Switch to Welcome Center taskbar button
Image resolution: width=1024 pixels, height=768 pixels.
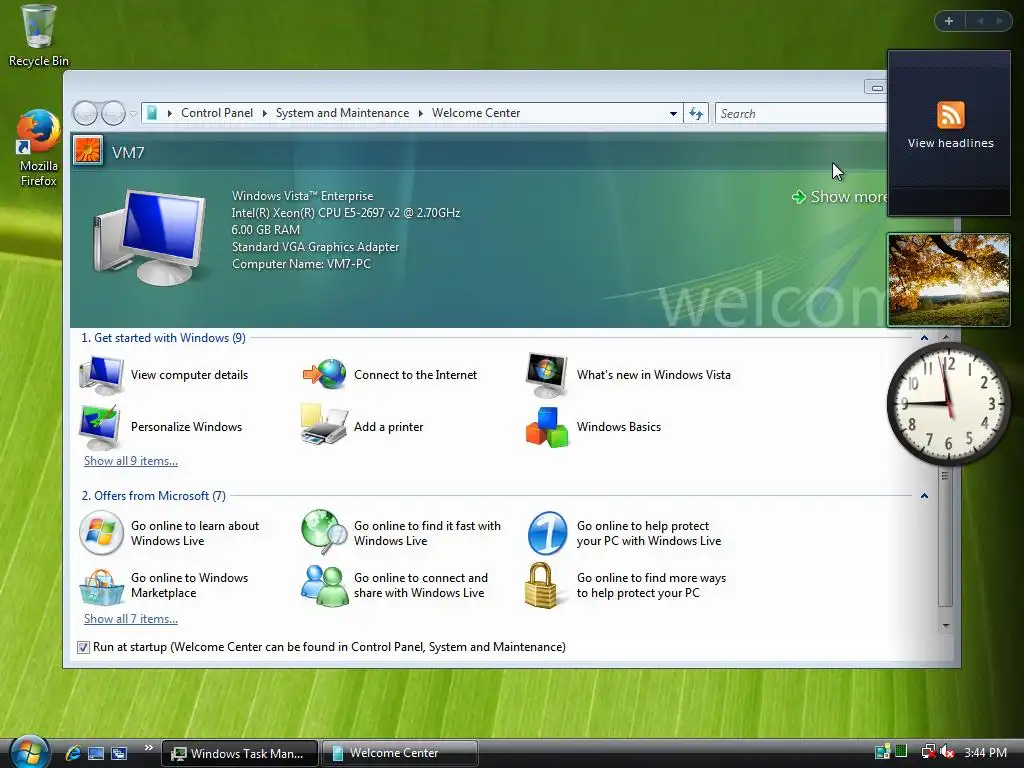(x=400, y=753)
